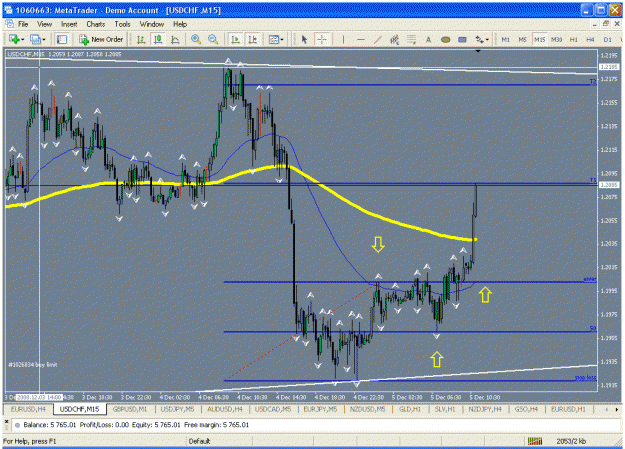Switch to EURUSD,H1 chart tab
The height and width of the screenshot is (449, 625).
568,409
